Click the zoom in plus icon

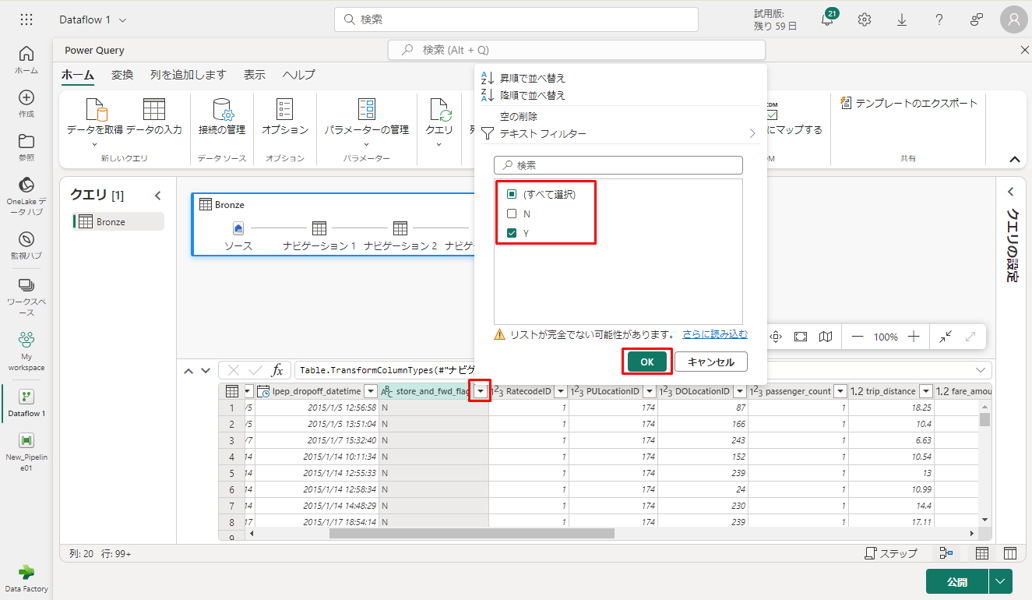pos(913,337)
